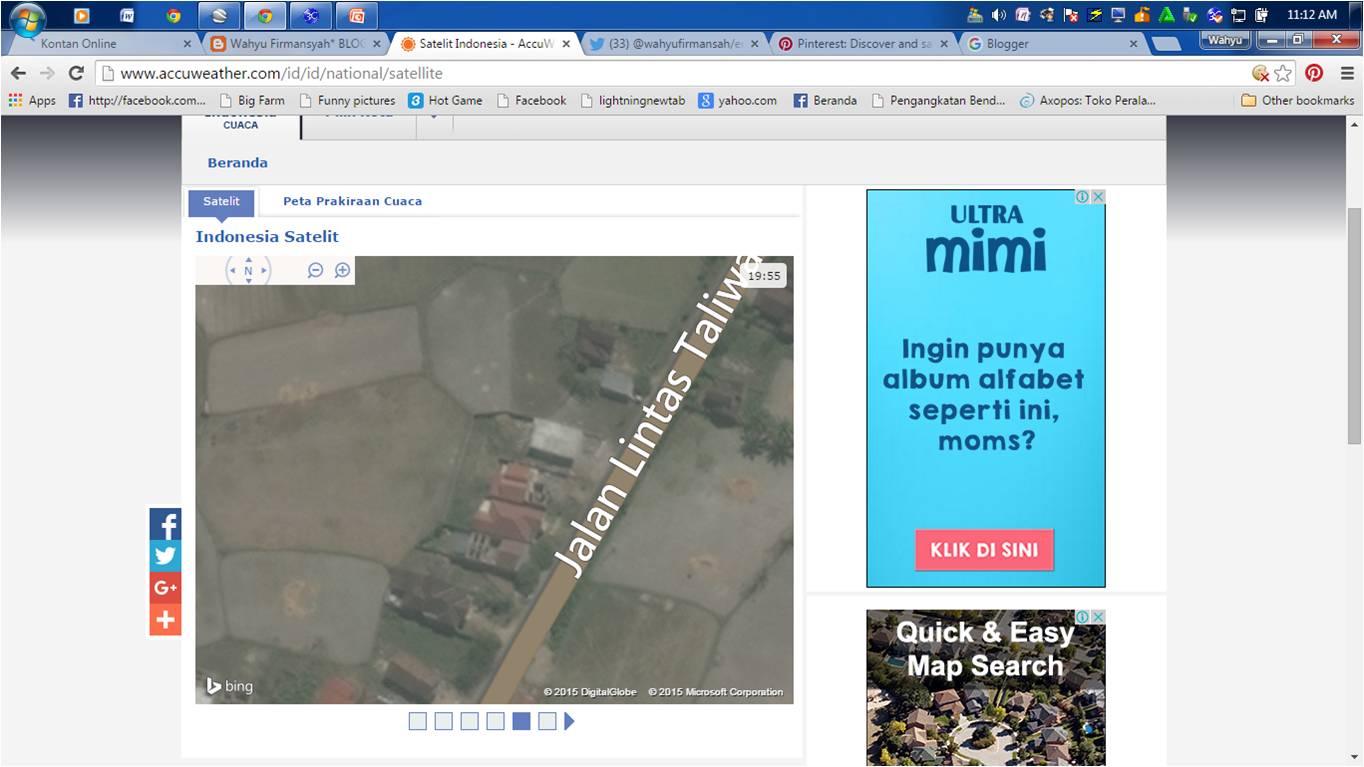Switch to Blogger tab
The height and width of the screenshot is (767, 1364).
tap(1052, 43)
